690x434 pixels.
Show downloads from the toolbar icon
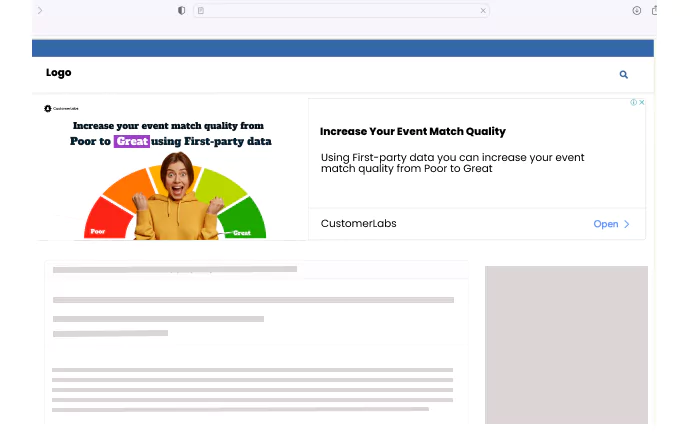point(636,11)
